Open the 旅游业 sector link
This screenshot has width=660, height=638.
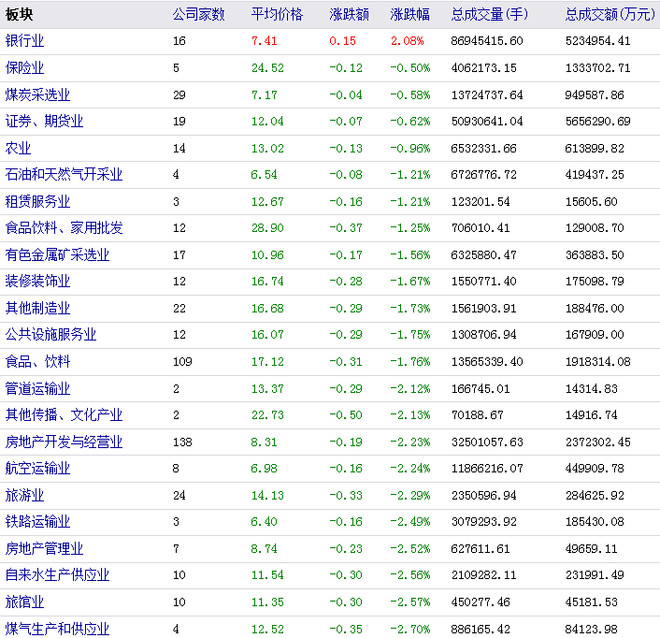[24, 495]
